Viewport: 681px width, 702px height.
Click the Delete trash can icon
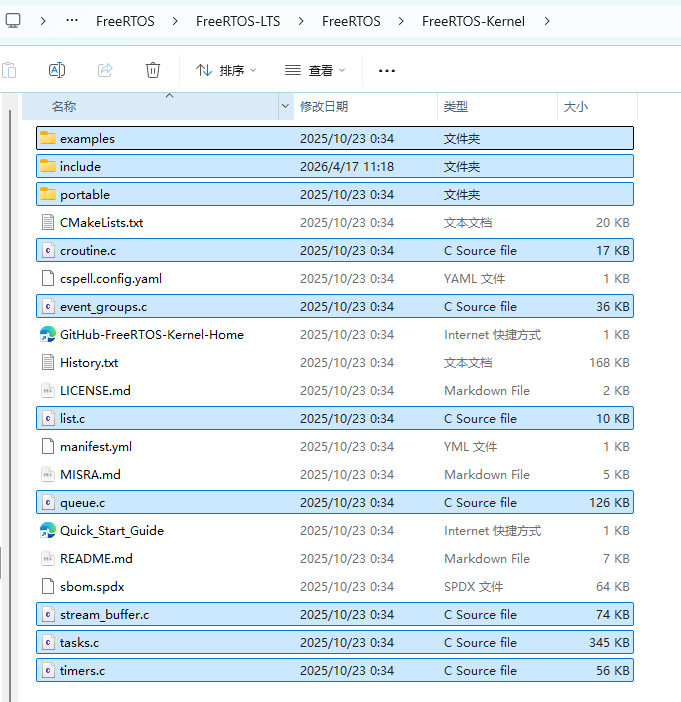(x=153, y=70)
